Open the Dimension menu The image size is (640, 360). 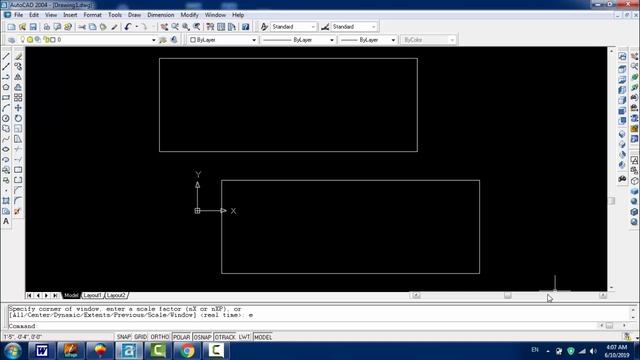[160, 15]
